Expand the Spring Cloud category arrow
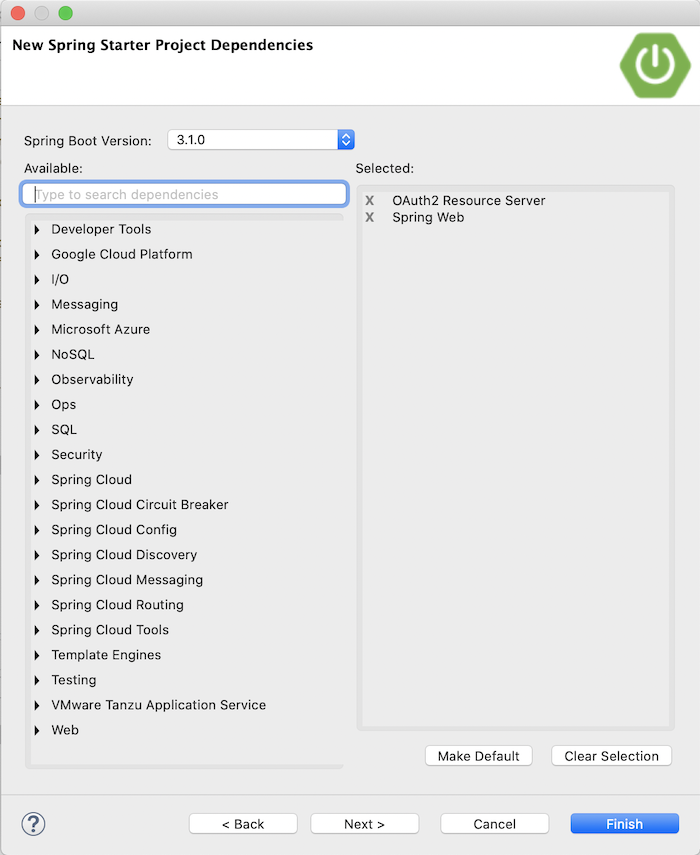 pos(37,480)
